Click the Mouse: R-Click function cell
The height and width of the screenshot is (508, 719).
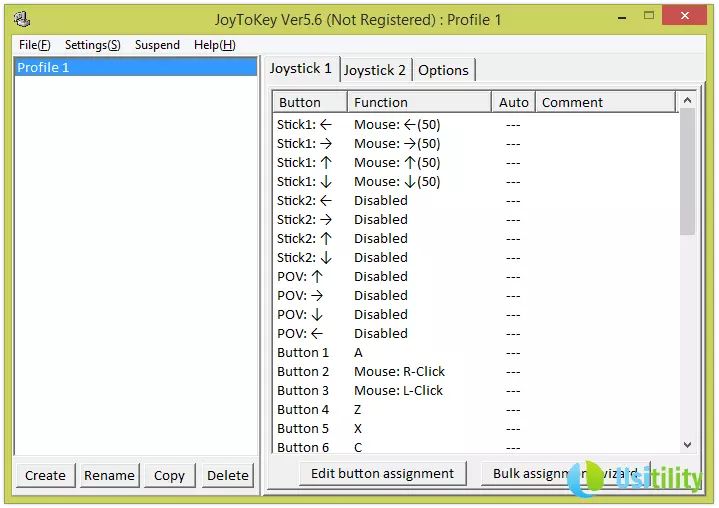(399, 372)
